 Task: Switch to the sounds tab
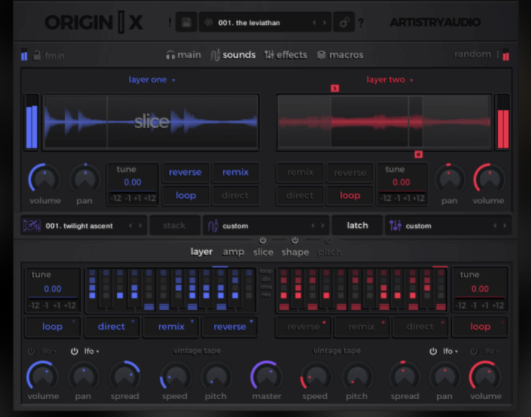coord(233,55)
